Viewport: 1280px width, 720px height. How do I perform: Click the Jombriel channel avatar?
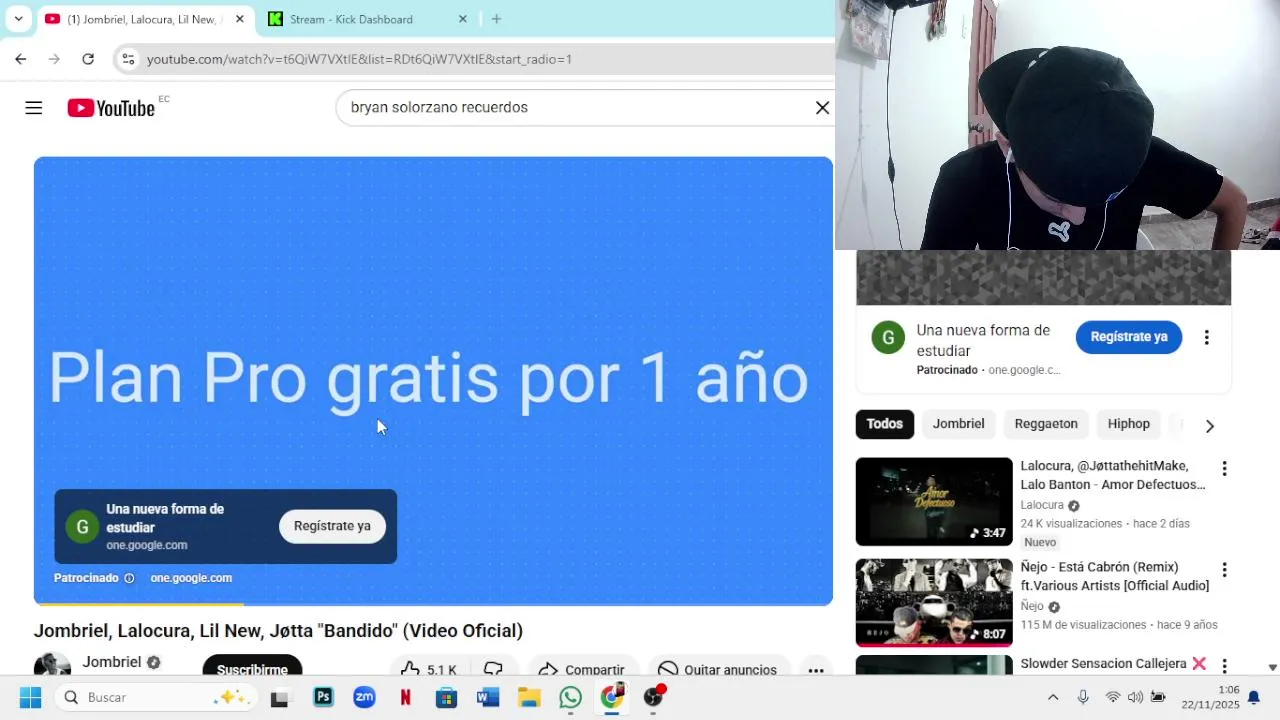52,664
